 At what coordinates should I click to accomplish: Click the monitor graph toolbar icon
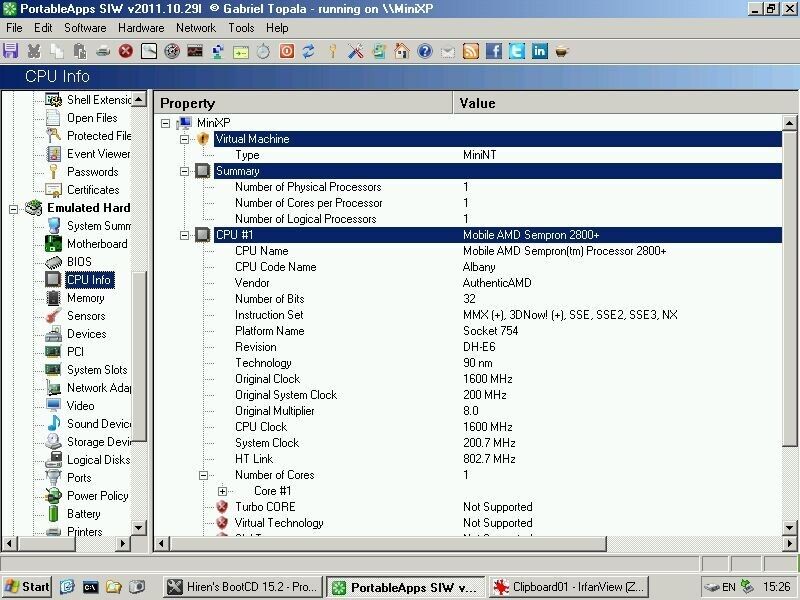pos(195,51)
